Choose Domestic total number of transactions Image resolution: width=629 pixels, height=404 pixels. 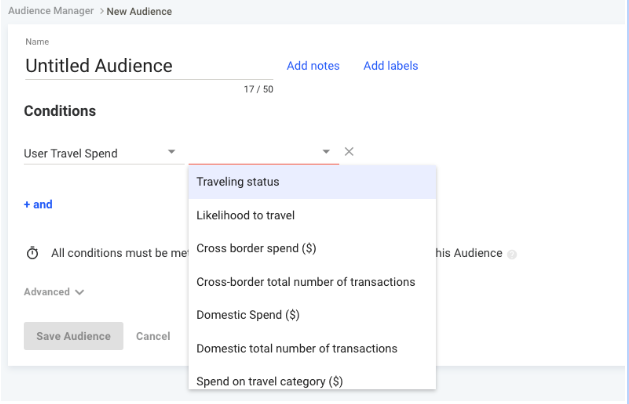pos(312,349)
